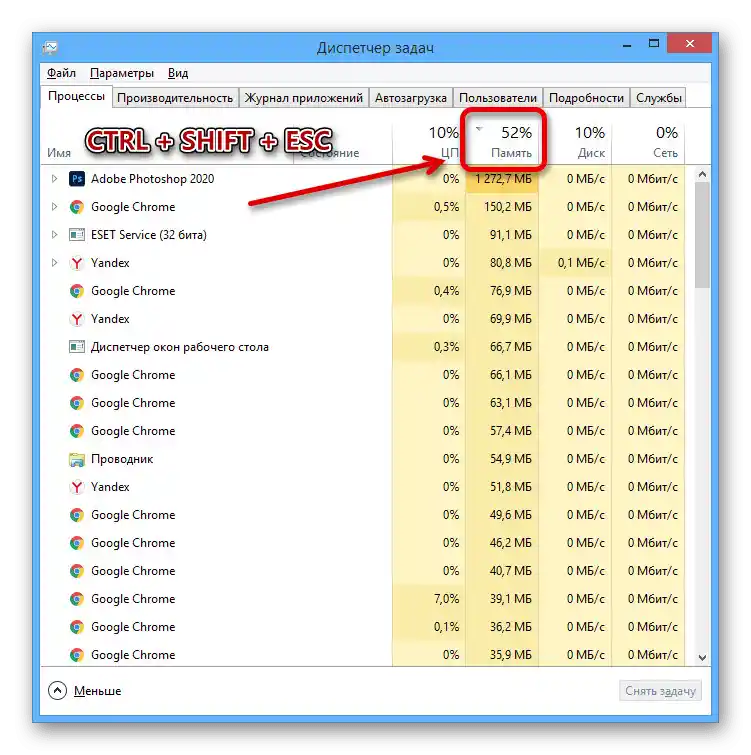This screenshot has width=751, height=755.
Task: Click the Yandex icon of the 69,9 МБ row
Action: 77,319
